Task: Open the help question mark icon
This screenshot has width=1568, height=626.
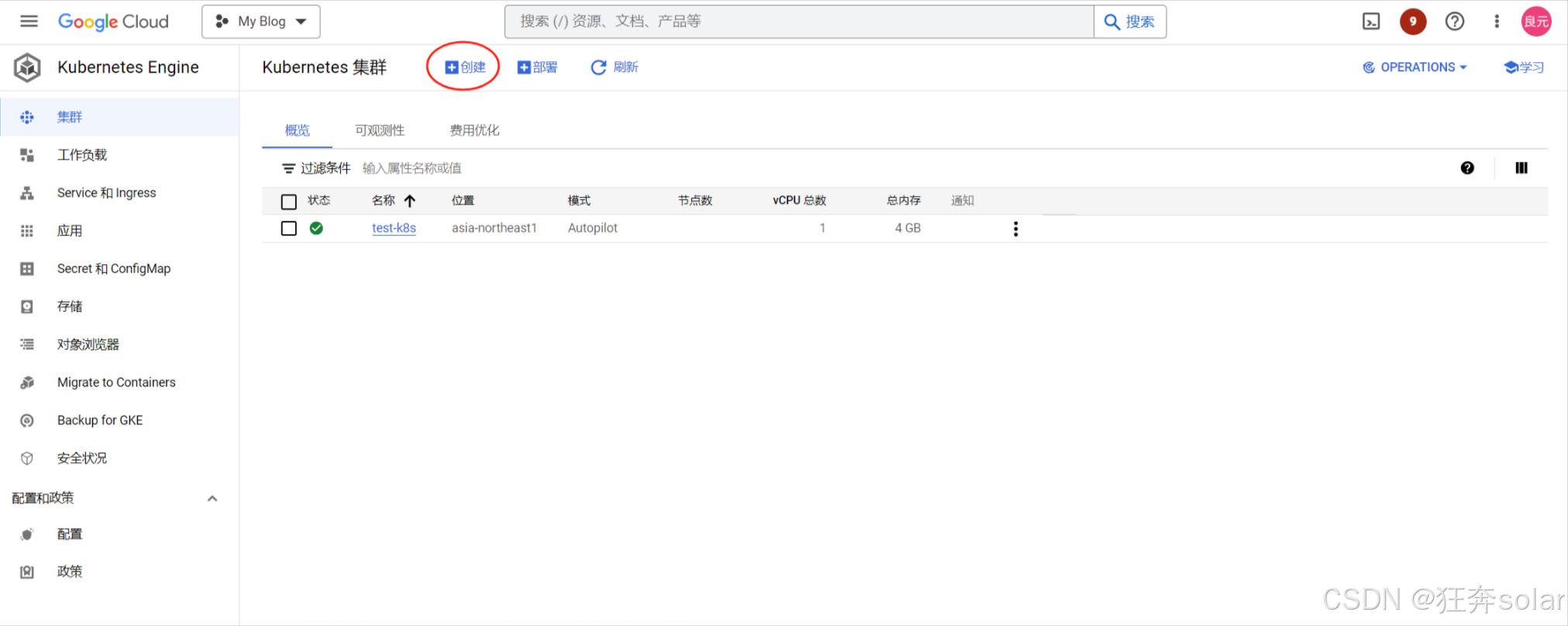Action: pyautogui.click(x=1455, y=22)
